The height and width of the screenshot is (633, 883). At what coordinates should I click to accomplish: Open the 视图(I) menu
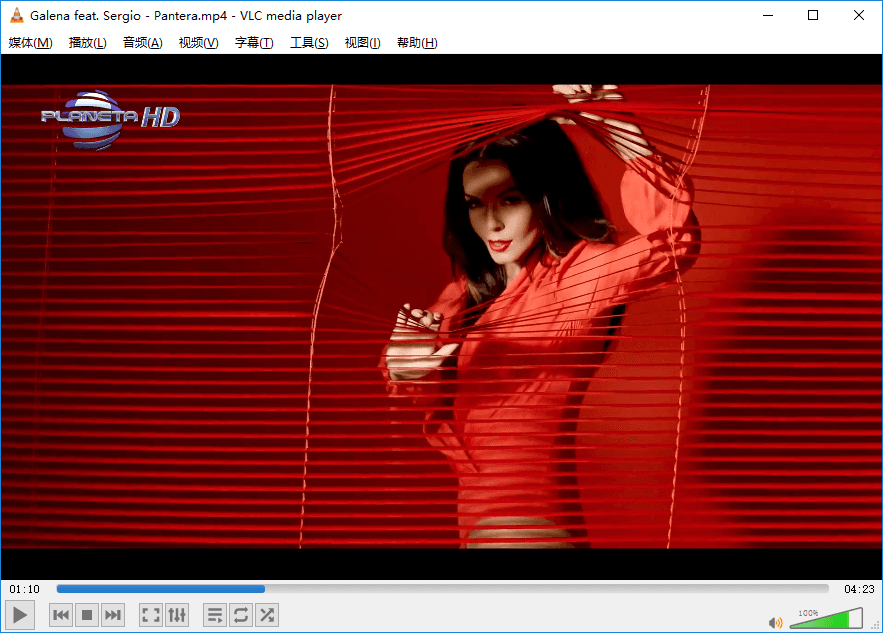[363, 43]
